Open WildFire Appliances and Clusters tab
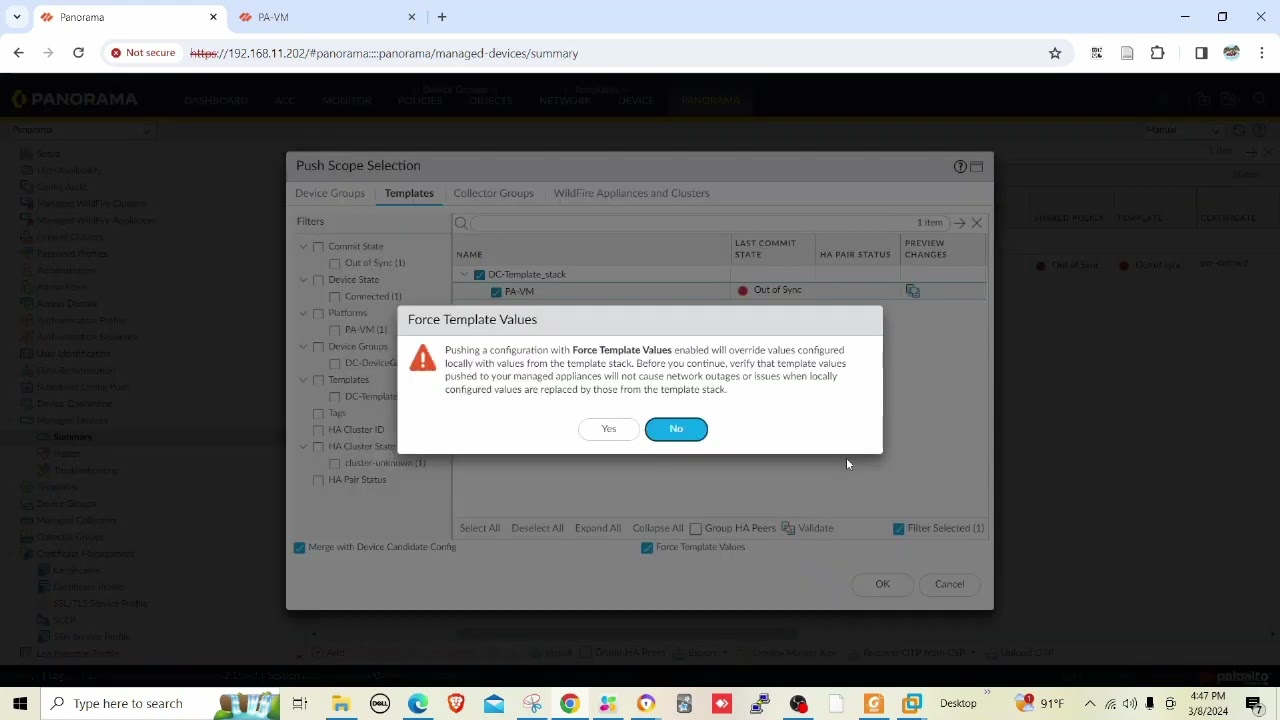 [x=631, y=193]
